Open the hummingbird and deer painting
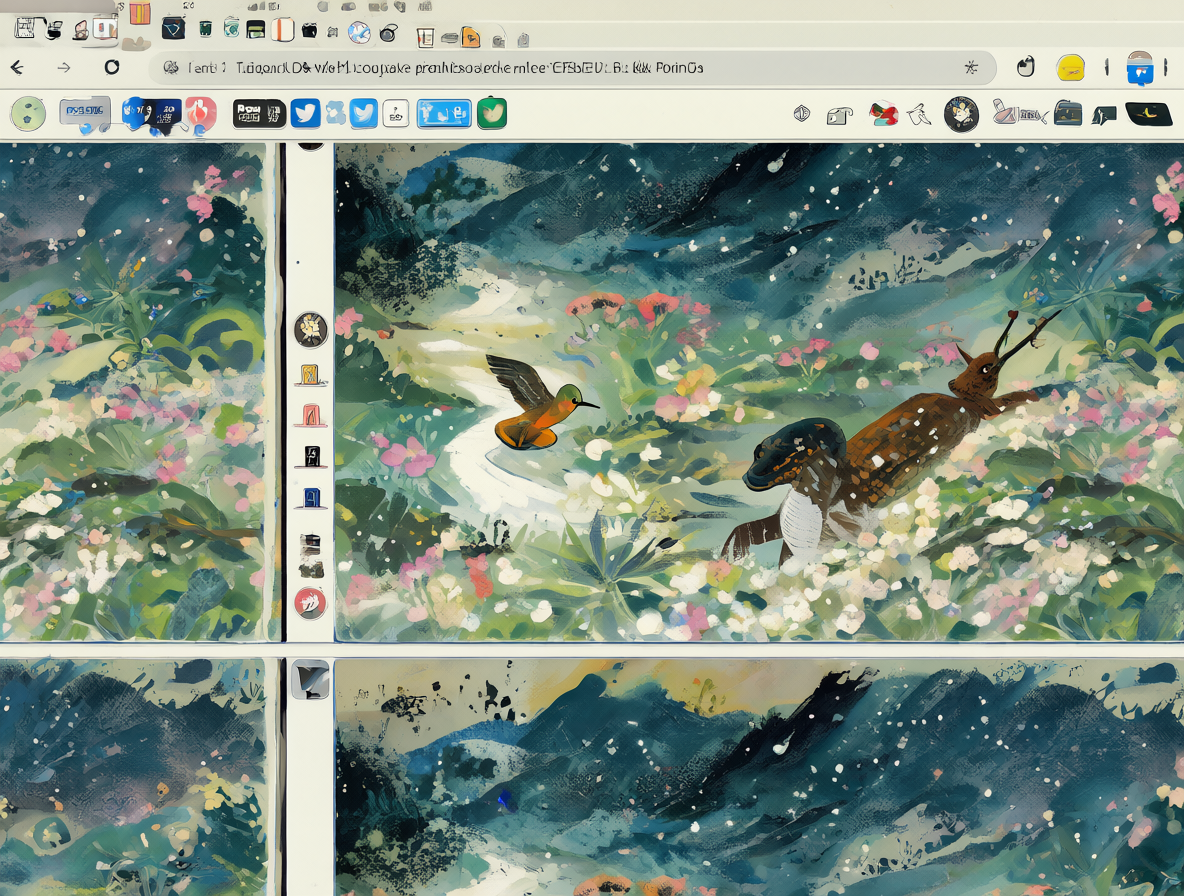Viewport: 1184px width, 896px height. 760,393
